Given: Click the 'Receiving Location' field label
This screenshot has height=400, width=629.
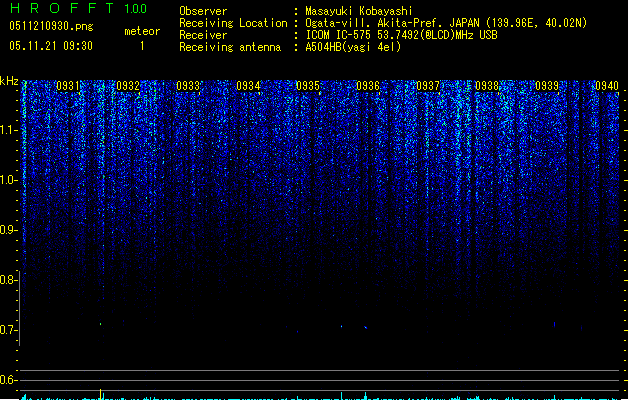Looking at the screenshot, I should [233, 23].
